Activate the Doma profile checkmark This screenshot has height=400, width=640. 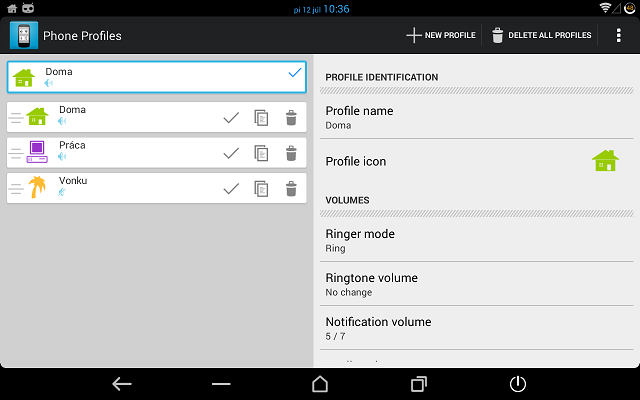(x=231, y=118)
